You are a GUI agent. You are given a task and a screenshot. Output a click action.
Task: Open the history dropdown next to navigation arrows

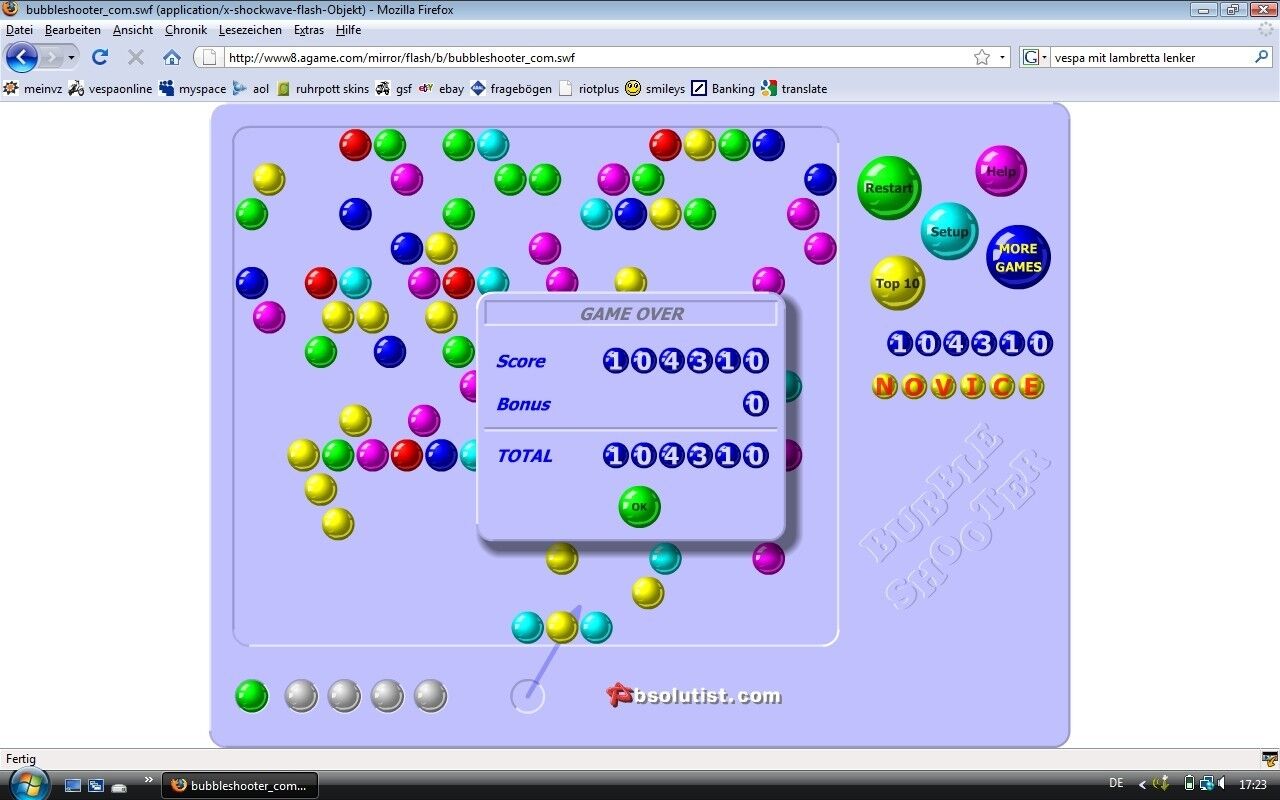click(x=71, y=57)
